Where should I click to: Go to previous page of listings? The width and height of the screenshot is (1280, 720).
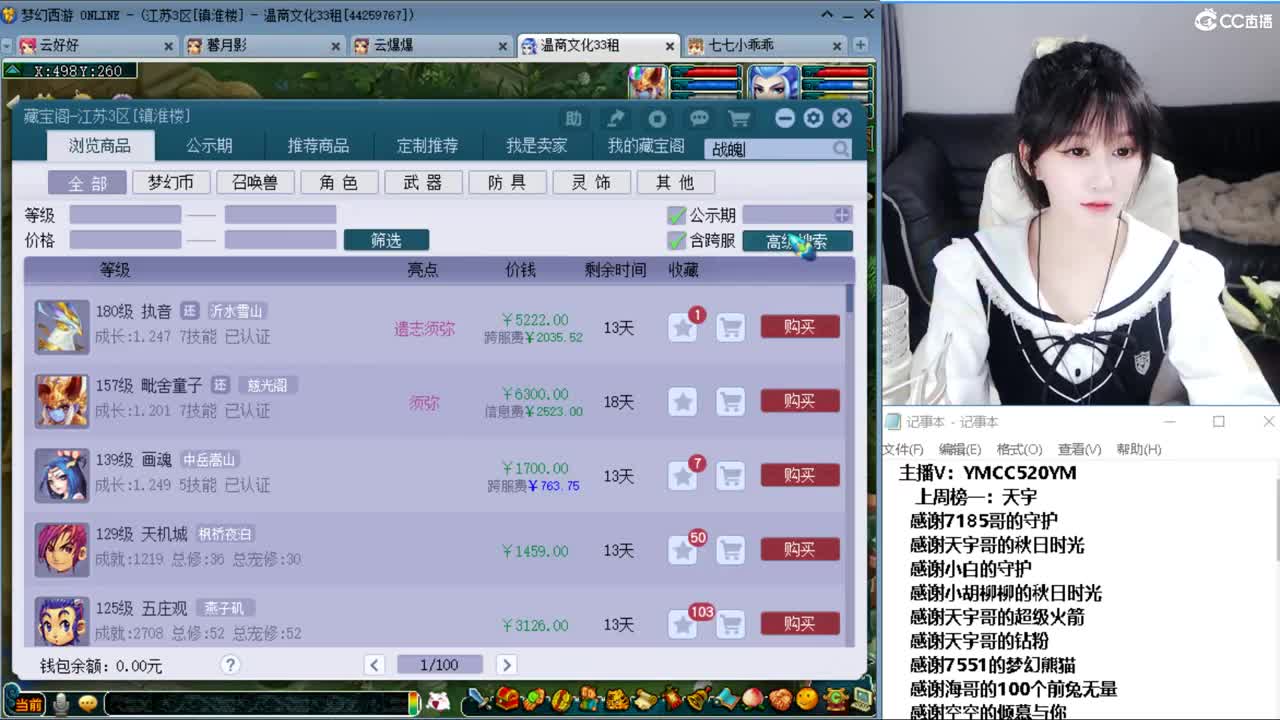click(x=374, y=665)
